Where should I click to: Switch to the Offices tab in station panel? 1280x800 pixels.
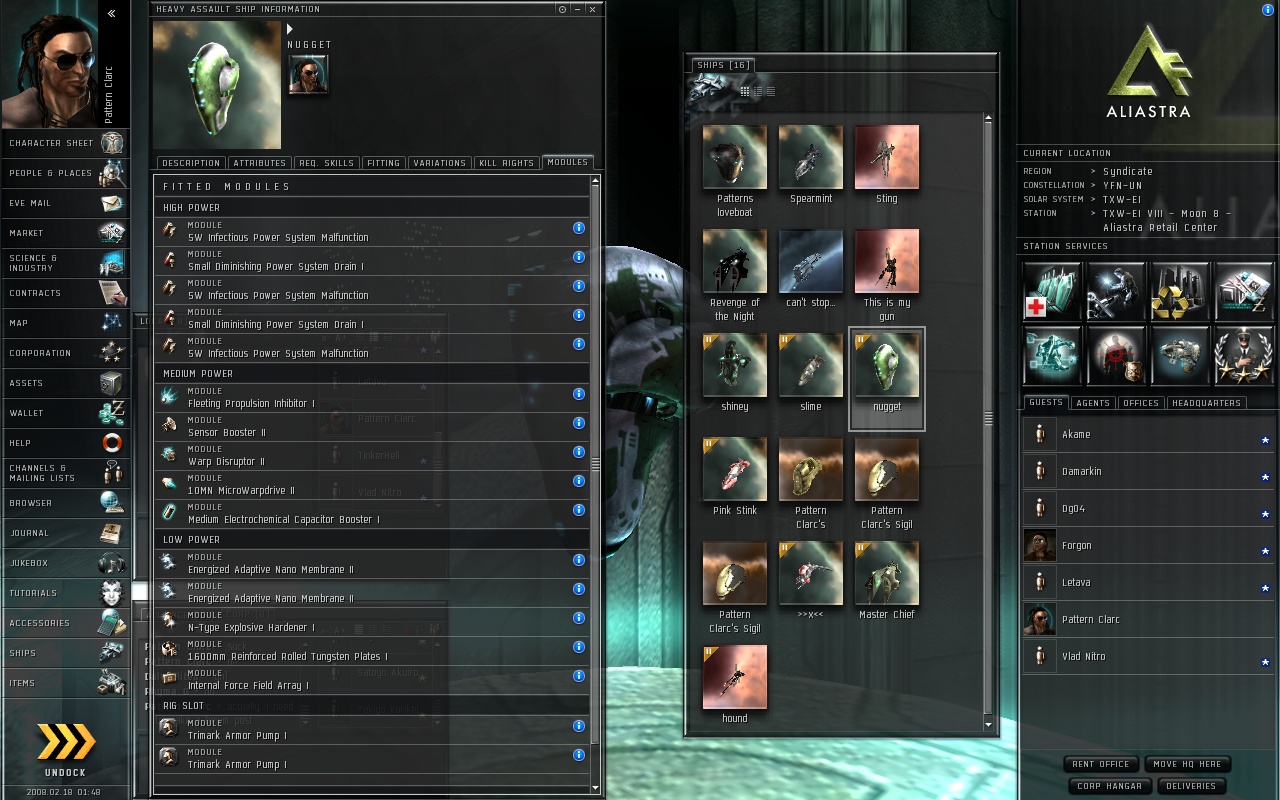click(x=1141, y=403)
